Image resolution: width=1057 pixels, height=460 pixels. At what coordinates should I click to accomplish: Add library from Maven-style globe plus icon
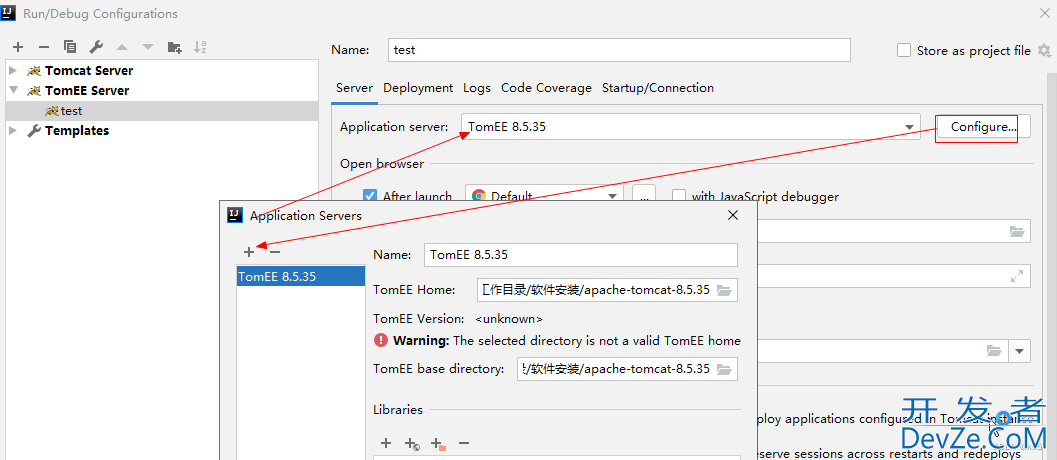pyautogui.click(x=412, y=444)
